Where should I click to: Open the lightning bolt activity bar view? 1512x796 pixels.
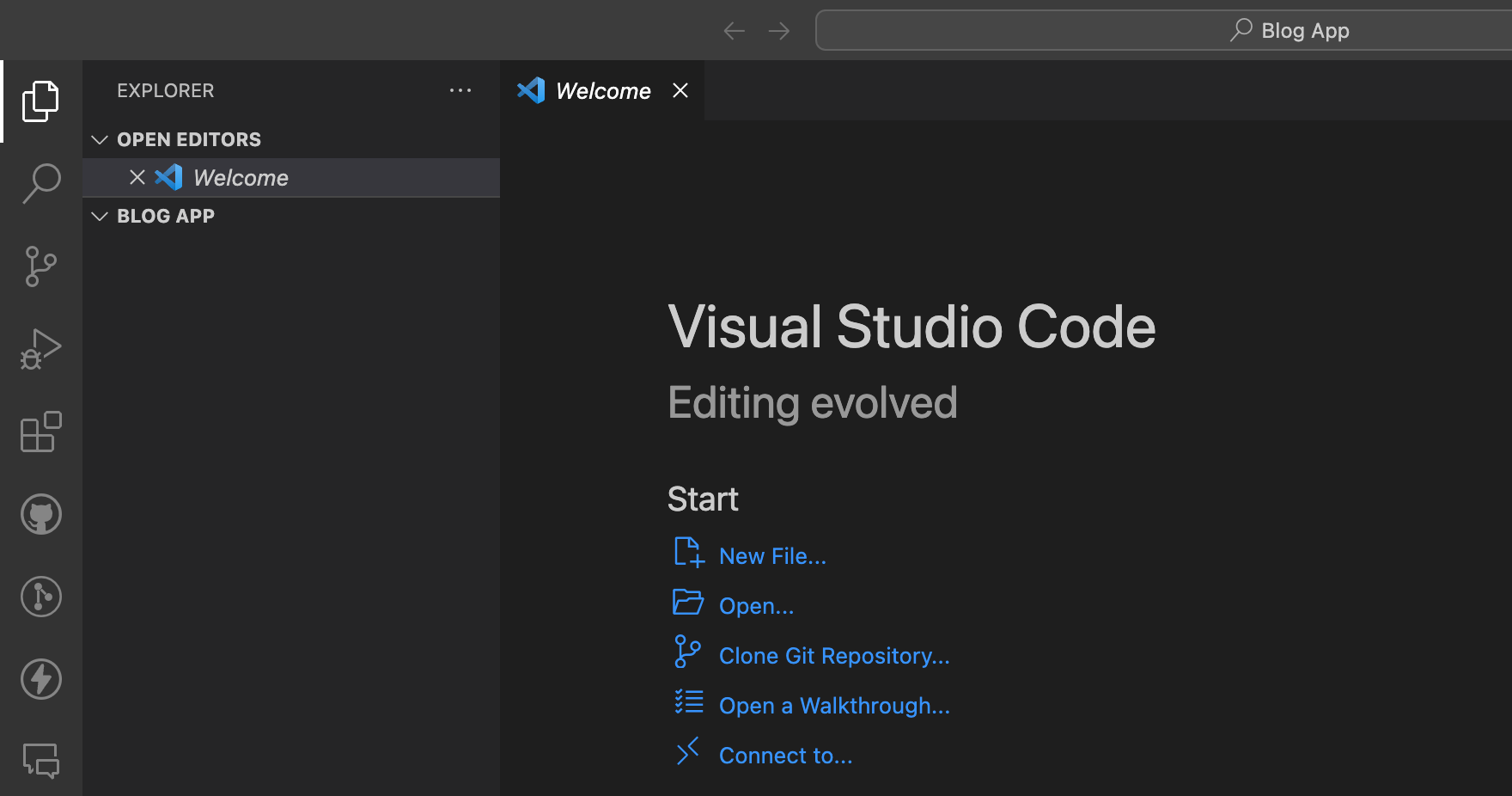(41, 679)
